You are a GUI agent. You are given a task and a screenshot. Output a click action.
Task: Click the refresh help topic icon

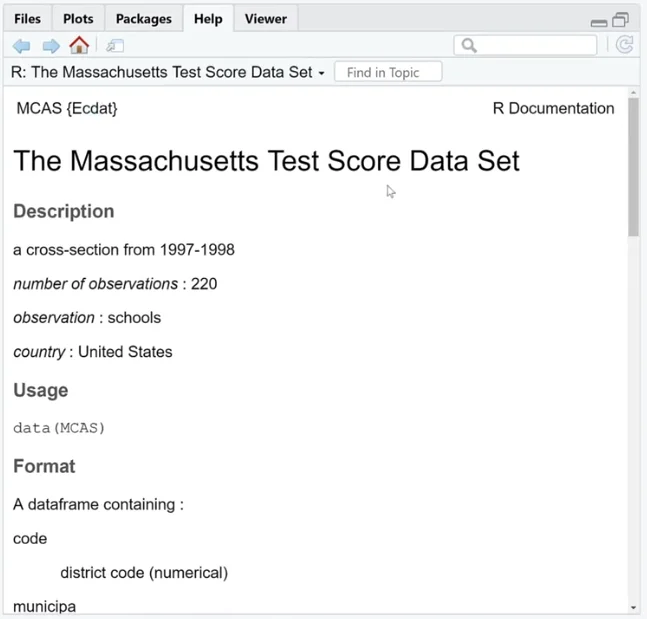click(625, 45)
